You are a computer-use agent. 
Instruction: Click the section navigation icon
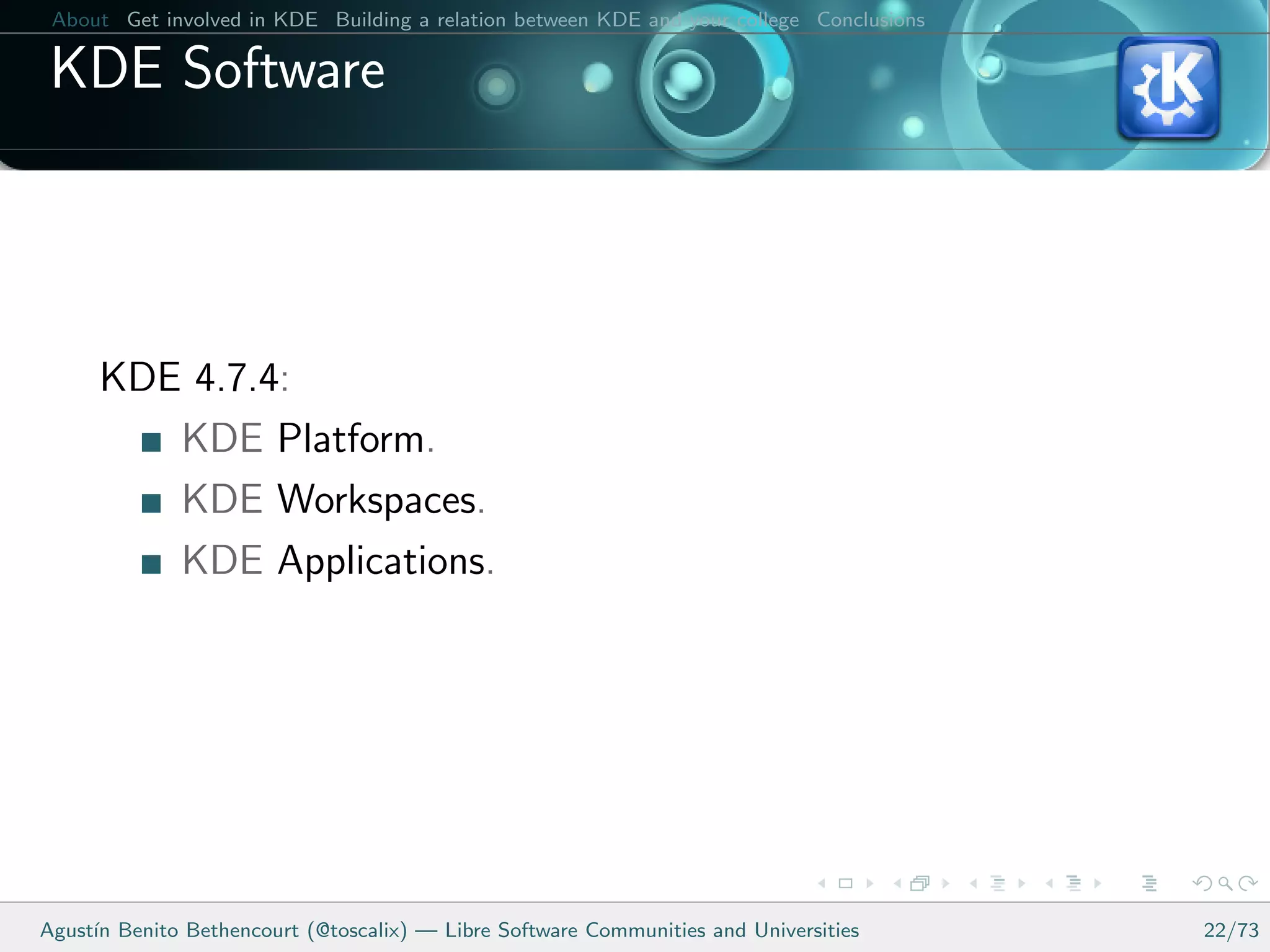tap(1073, 883)
